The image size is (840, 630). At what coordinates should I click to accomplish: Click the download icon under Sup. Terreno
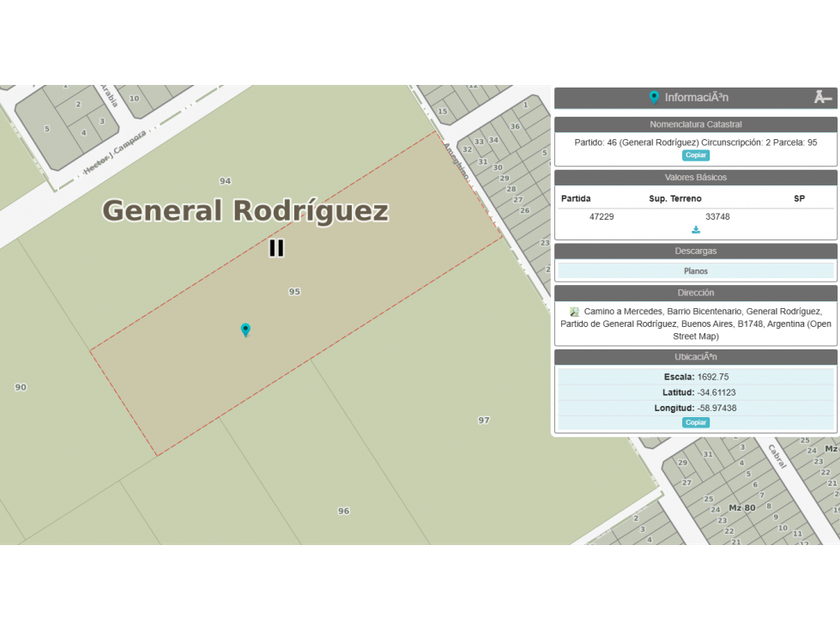click(x=695, y=230)
